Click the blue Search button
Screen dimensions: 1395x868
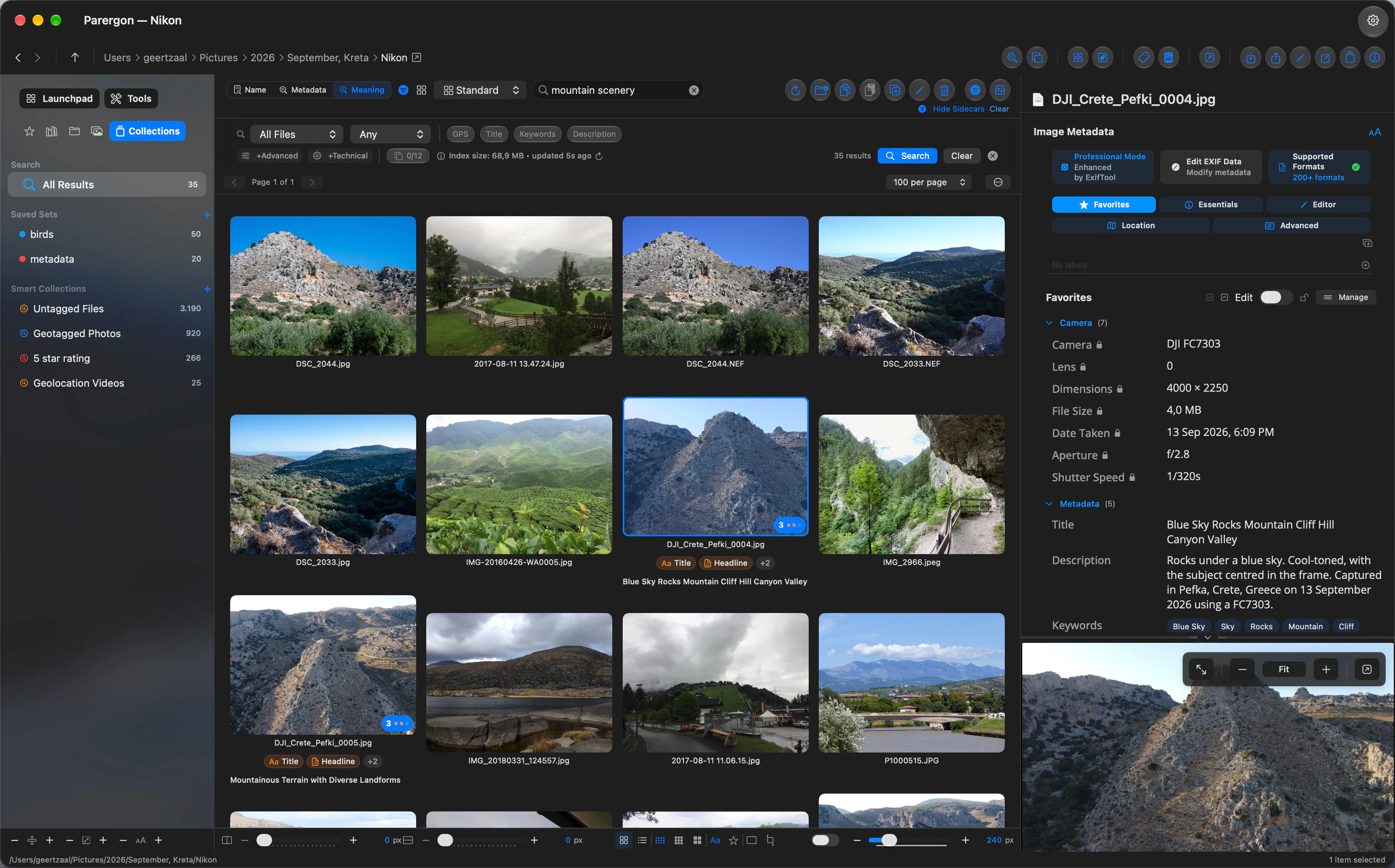click(907, 156)
